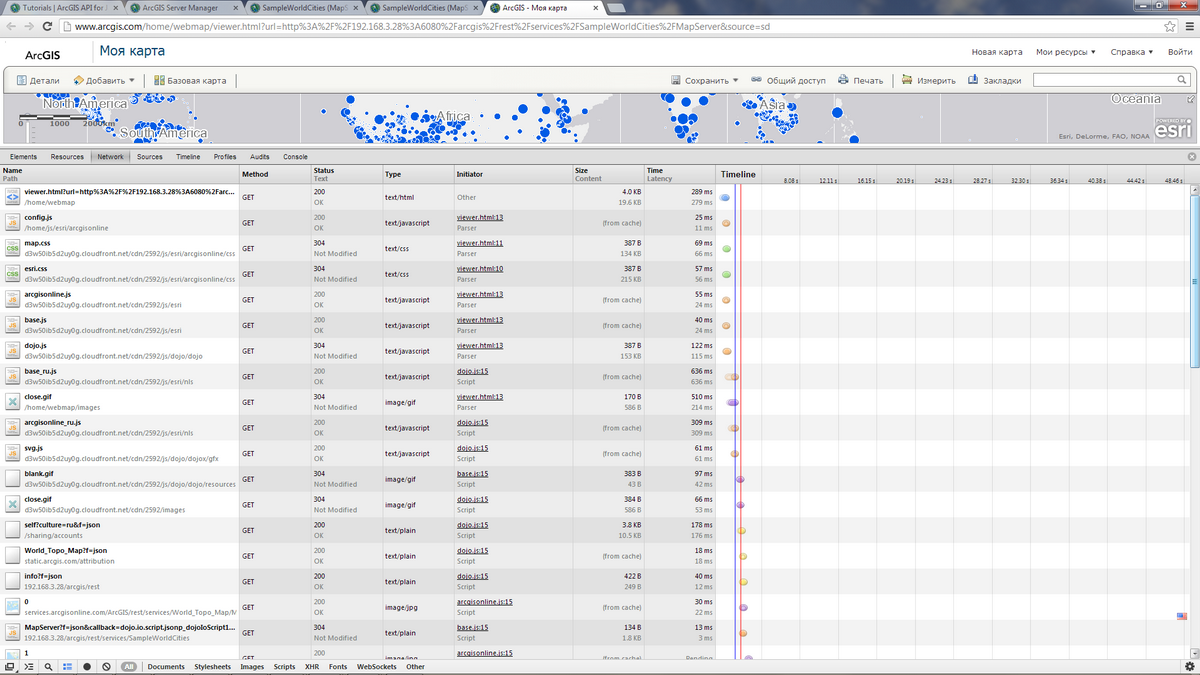The image size is (1200, 675).
Task: Filter network requests by Images
Action: [252, 666]
